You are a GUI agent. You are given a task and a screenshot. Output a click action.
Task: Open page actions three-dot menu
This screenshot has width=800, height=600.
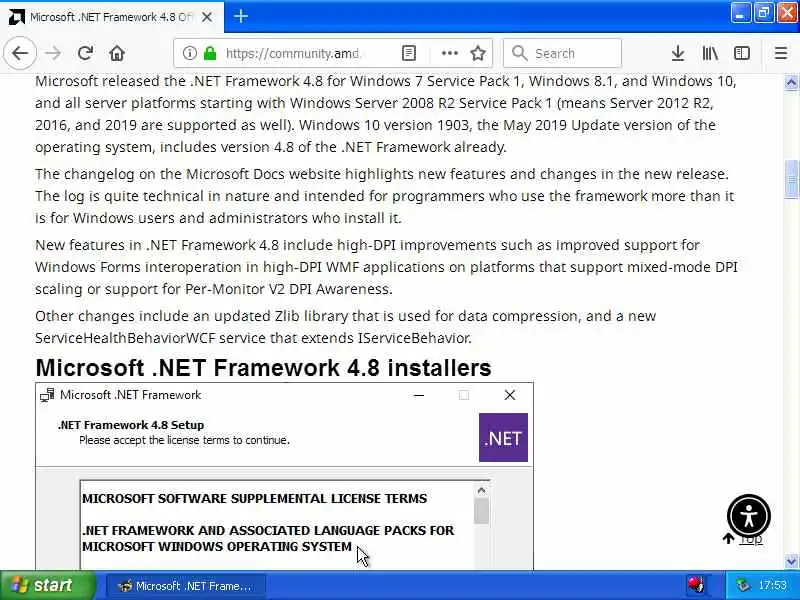[x=449, y=53]
